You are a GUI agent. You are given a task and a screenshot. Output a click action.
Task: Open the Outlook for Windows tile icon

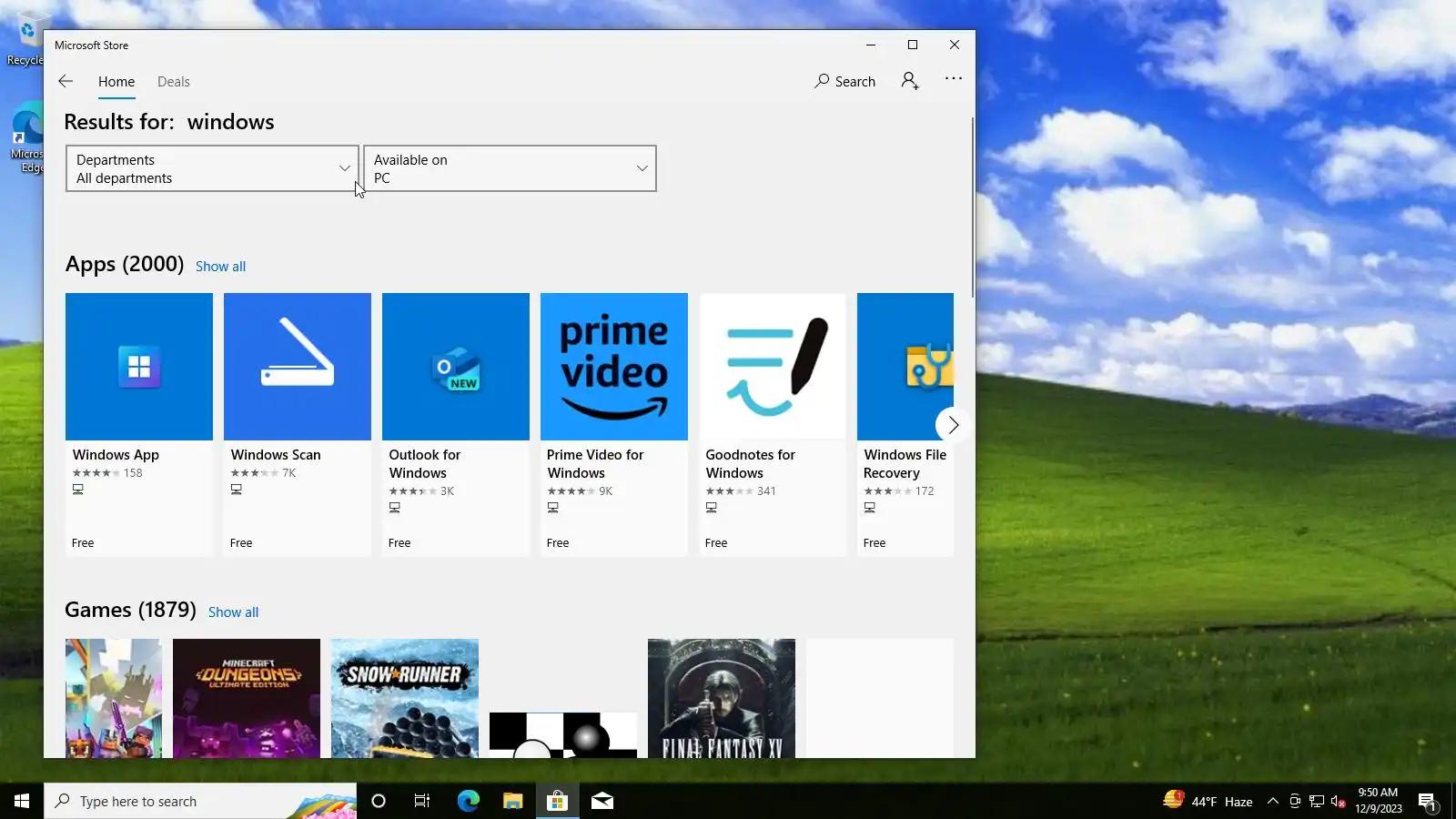[456, 367]
